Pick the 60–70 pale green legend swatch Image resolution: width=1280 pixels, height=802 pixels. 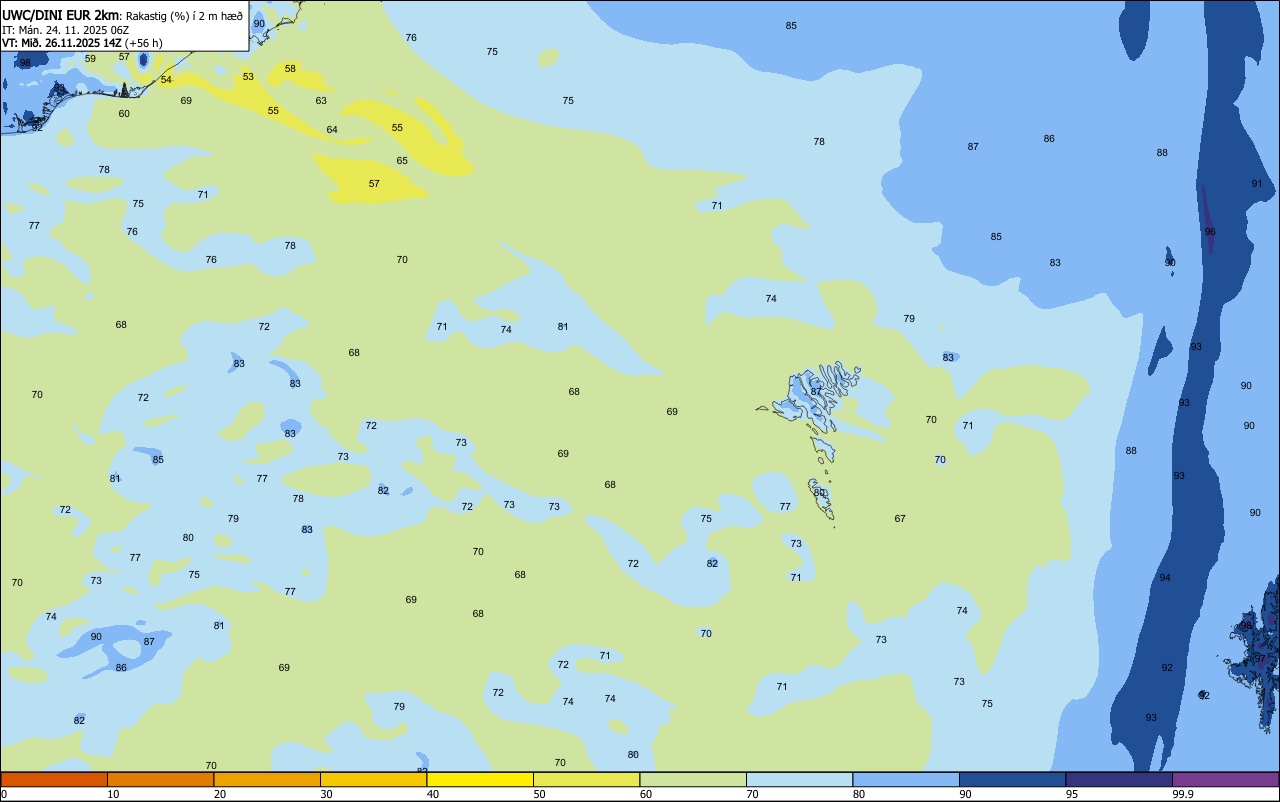[x=693, y=779]
